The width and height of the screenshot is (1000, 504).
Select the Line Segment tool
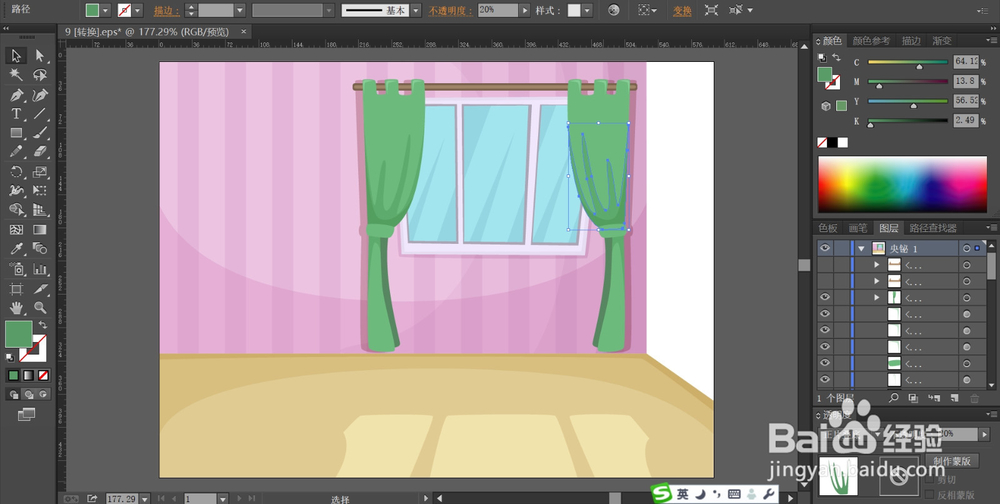click(40, 114)
